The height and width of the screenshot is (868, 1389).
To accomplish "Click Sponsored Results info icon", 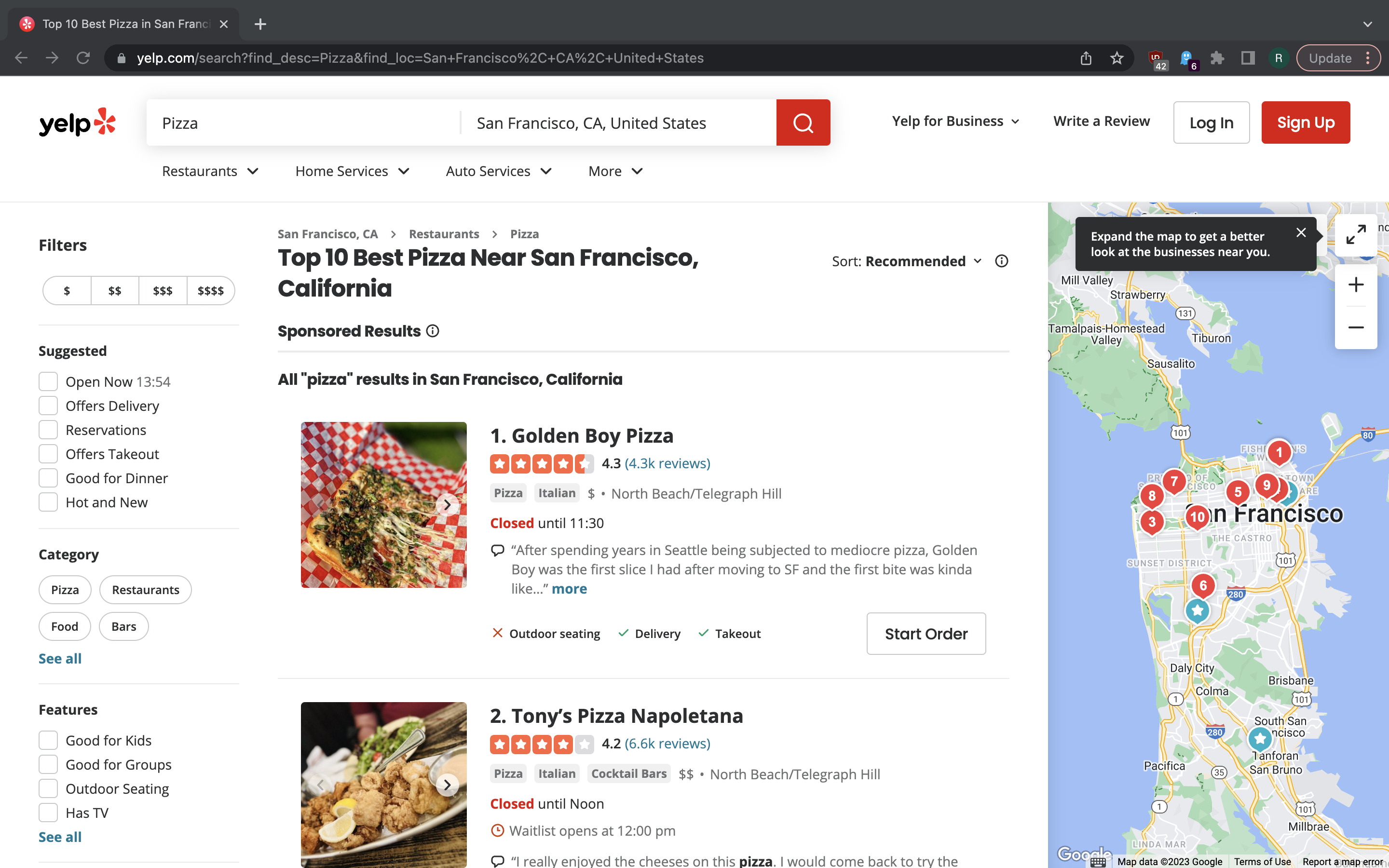I will tap(433, 331).
